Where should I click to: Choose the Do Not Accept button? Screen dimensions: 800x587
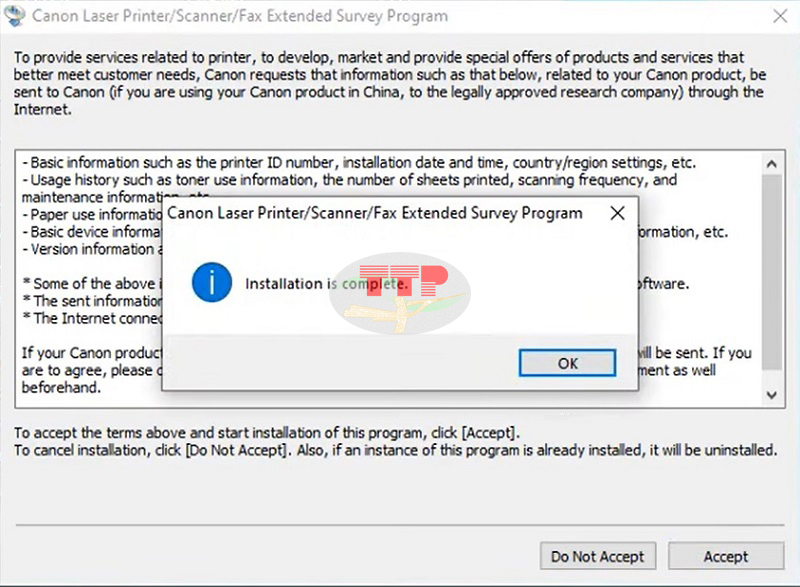pyautogui.click(x=598, y=556)
